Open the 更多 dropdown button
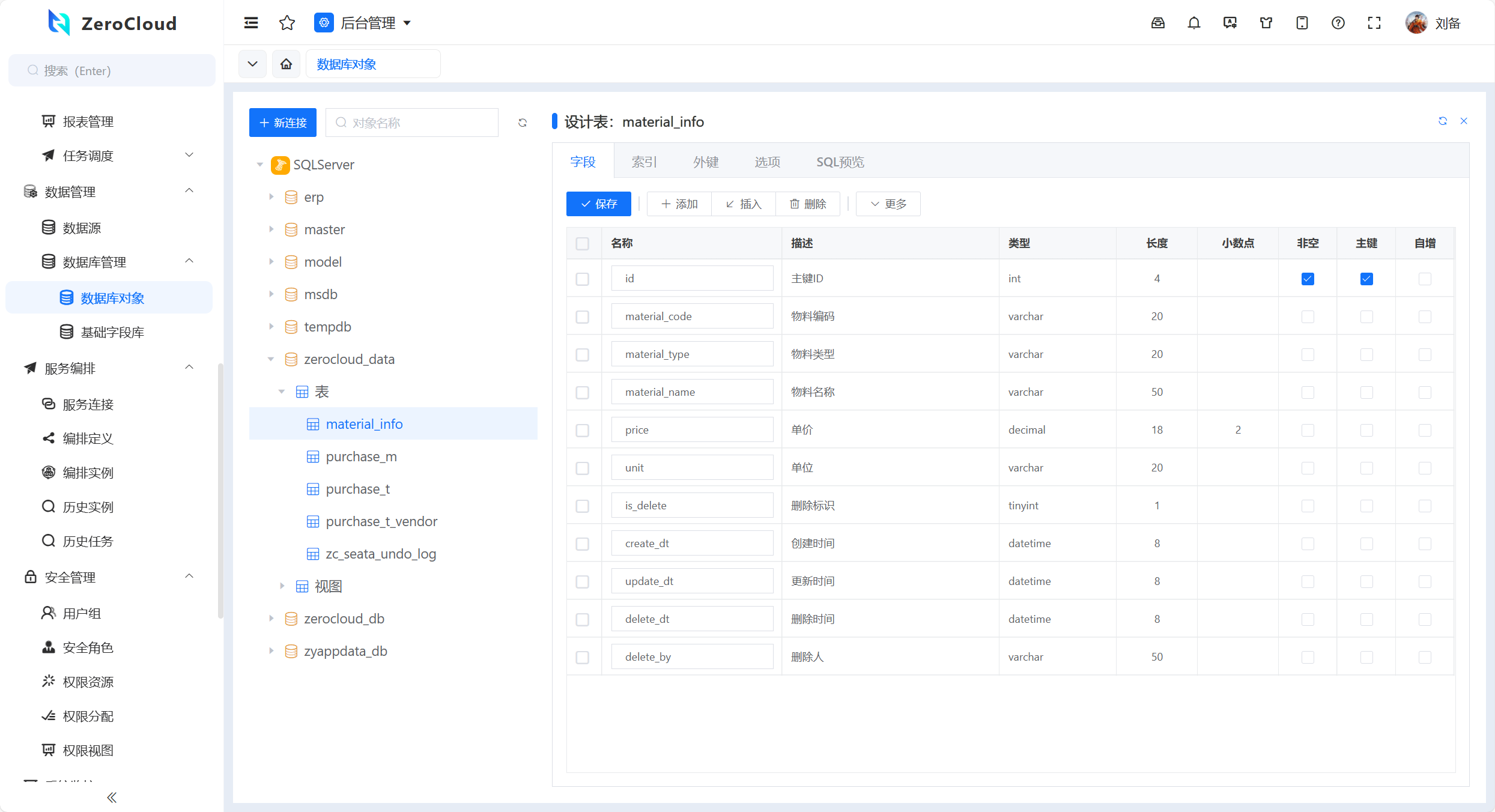This screenshot has width=1495, height=812. click(888, 204)
